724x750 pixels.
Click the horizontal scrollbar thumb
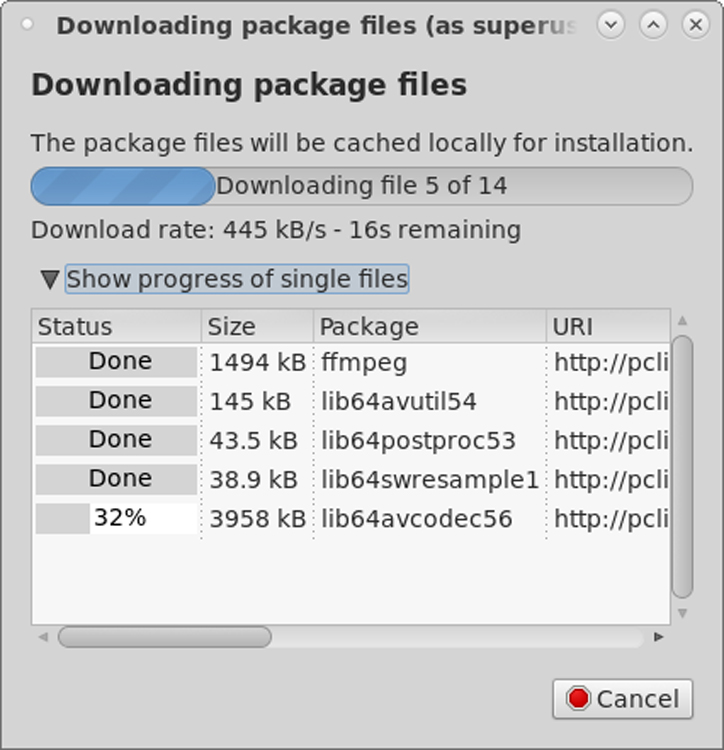(165, 637)
